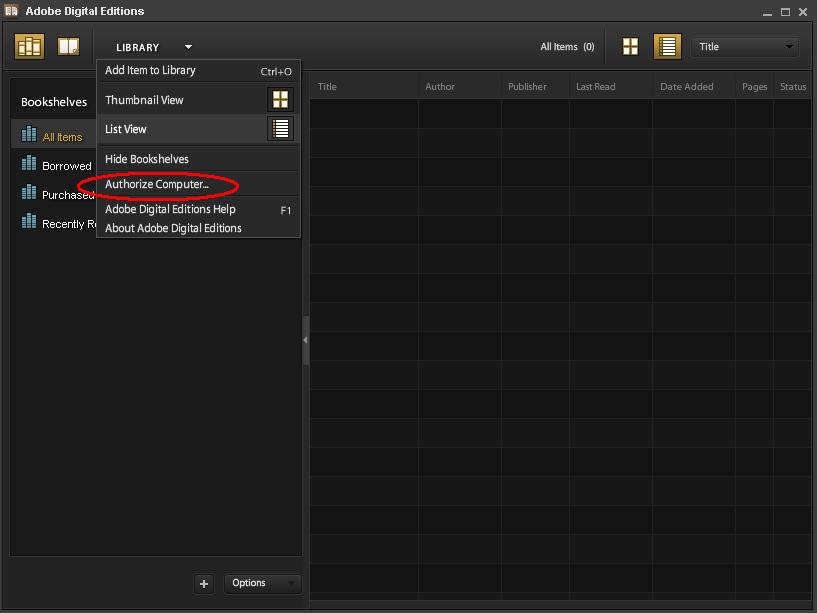This screenshot has height=613, width=817.
Task: Click the All Items (0) counter text
Action: pos(567,47)
